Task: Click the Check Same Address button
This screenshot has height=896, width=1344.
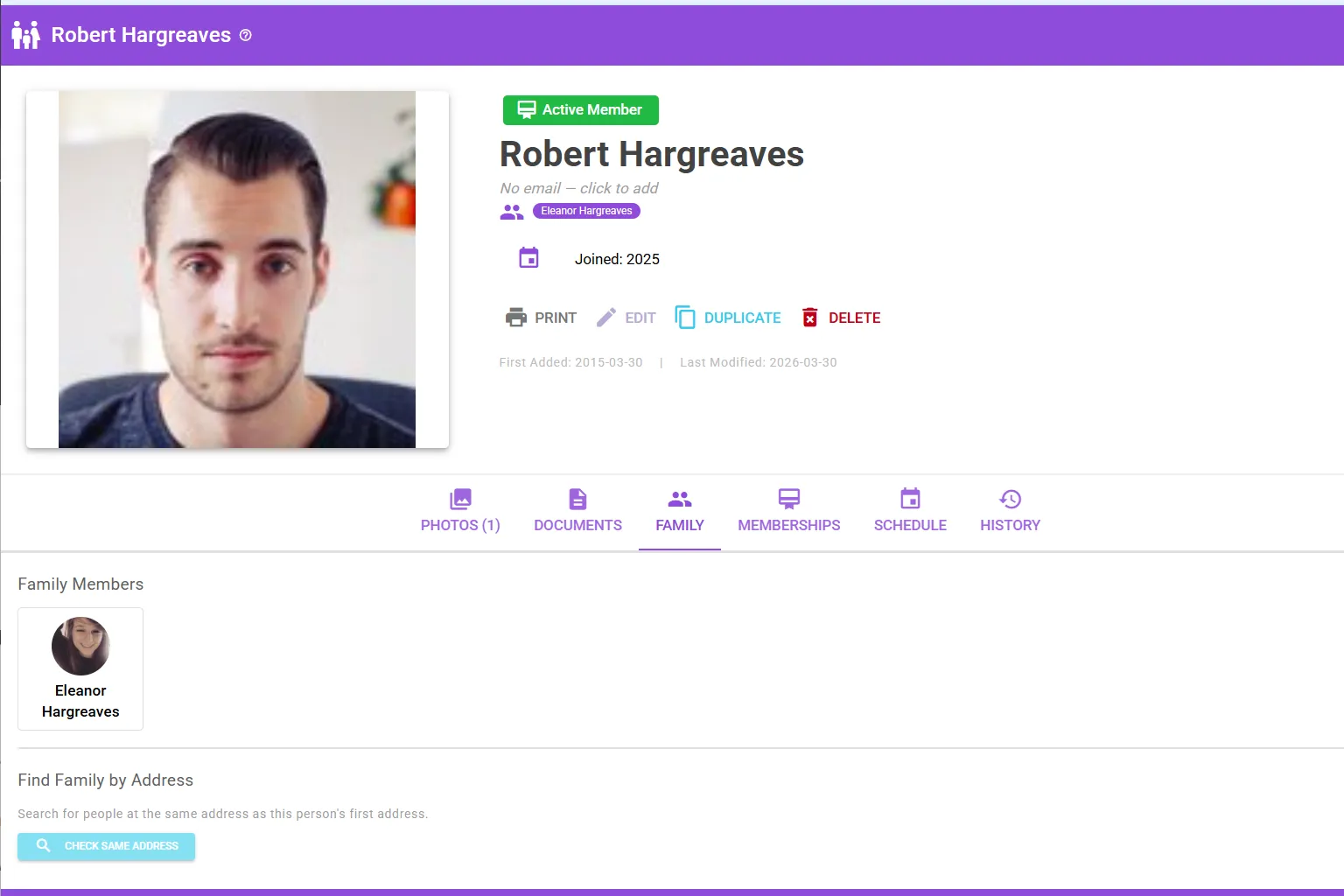Action: [106, 846]
